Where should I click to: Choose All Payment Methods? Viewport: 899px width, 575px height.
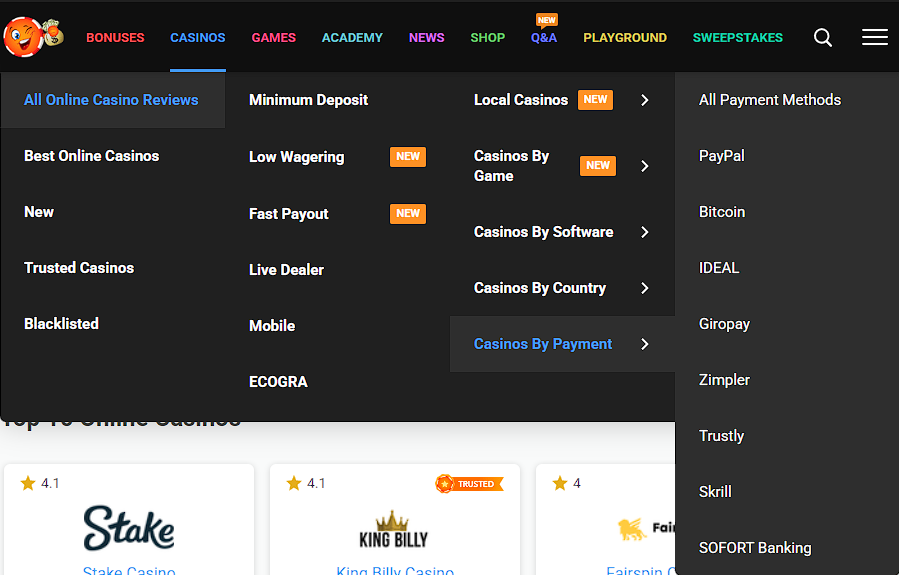769,100
